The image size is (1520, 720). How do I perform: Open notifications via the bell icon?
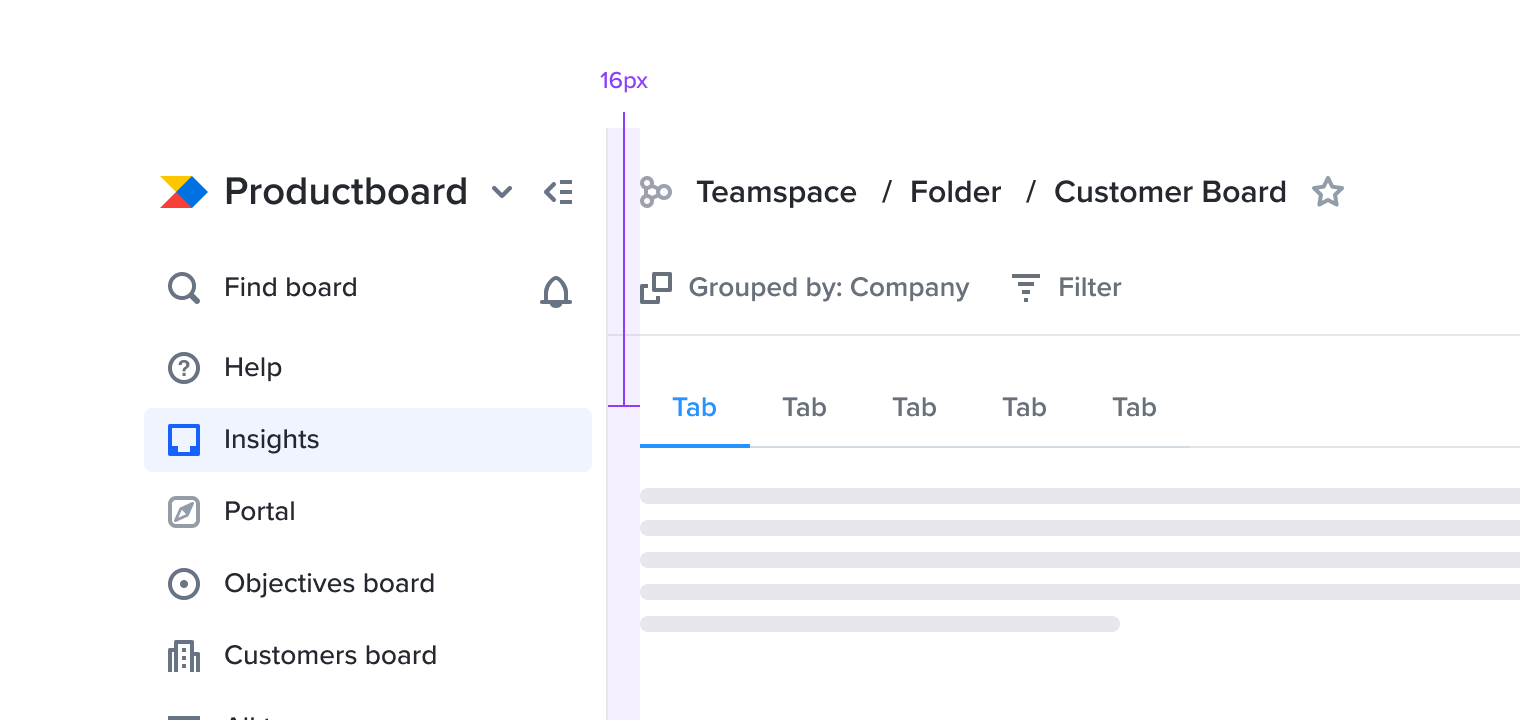click(556, 291)
